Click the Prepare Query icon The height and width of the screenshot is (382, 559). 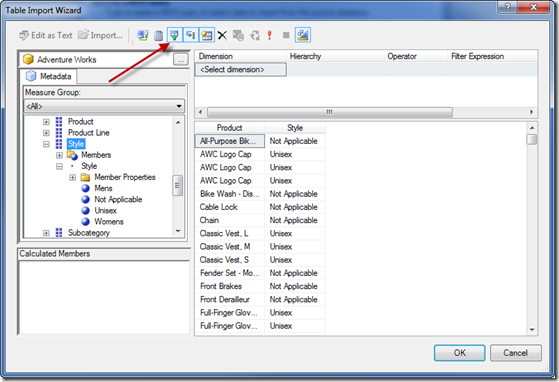[255, 35]
